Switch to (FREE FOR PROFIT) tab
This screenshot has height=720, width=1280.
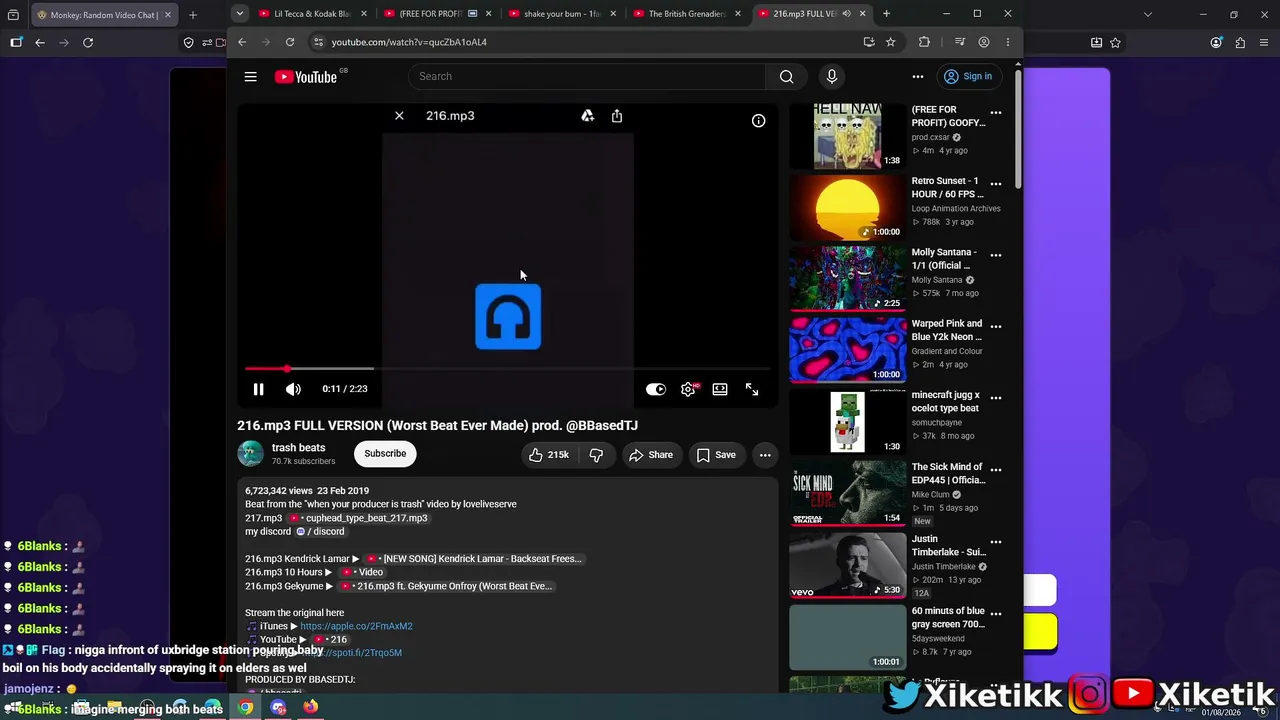[x=436, y=14]
